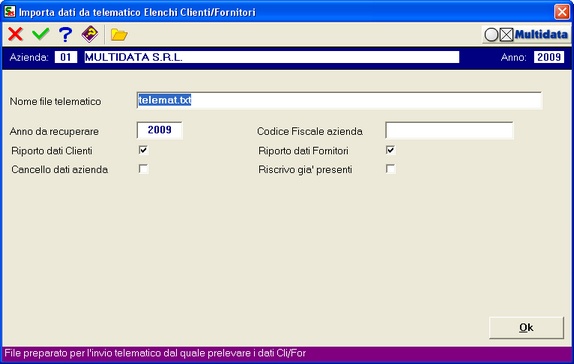Viewport: 574px width, 364px height.
Task: Open file browser via yellow folder icon
Action: point(119,35)
